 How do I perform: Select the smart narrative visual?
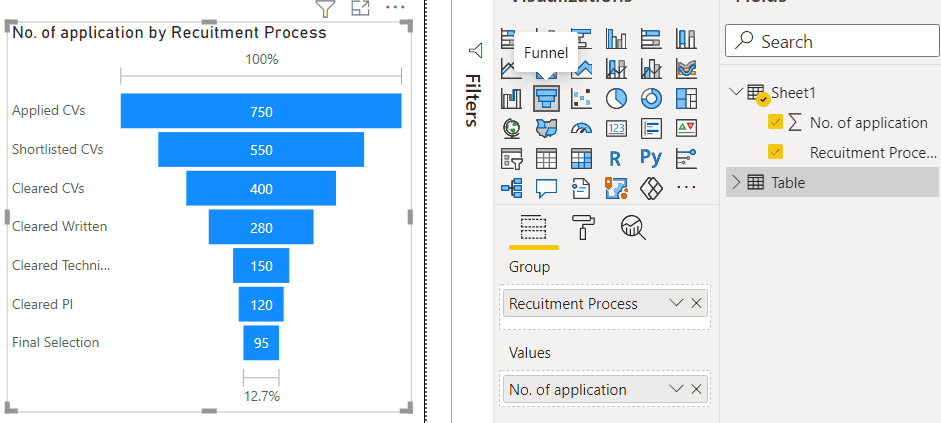582,188
